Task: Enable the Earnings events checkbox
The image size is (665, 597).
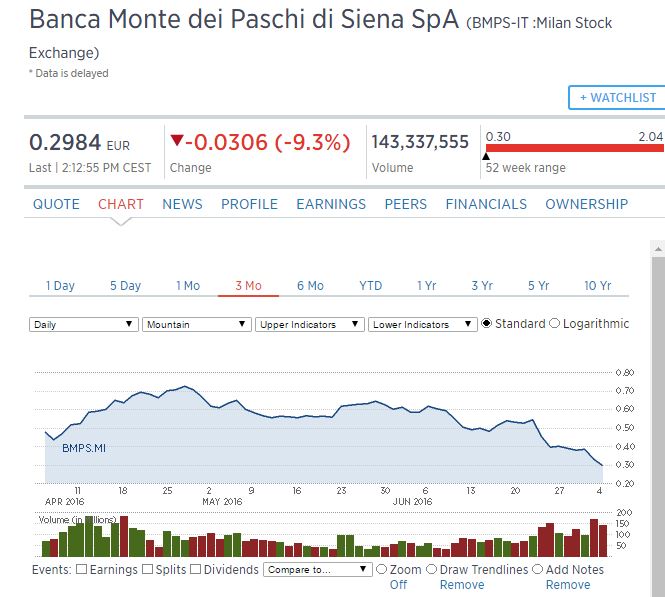Action: [82, 569]
